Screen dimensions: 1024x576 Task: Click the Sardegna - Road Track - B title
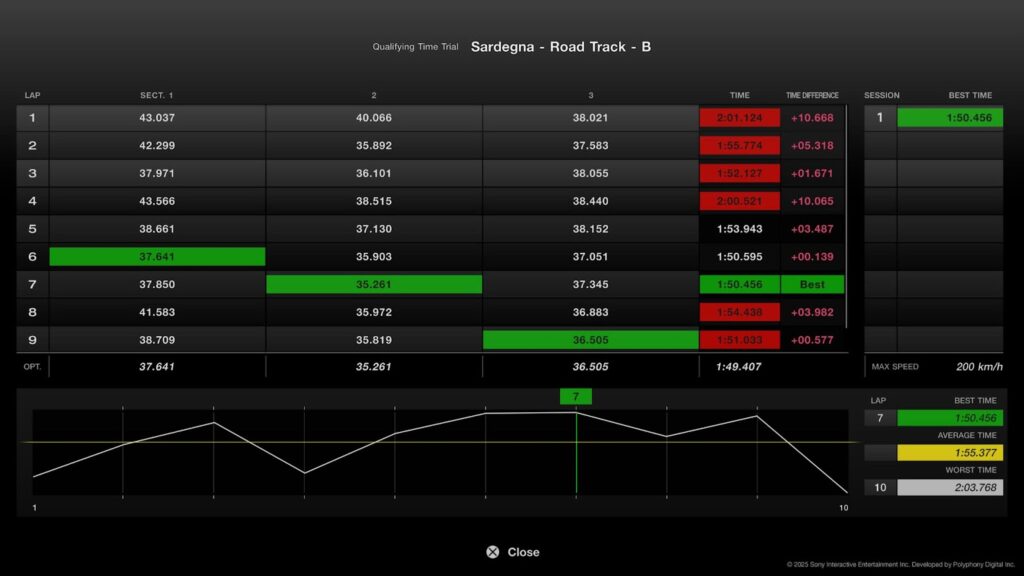(x=560, y=47)
